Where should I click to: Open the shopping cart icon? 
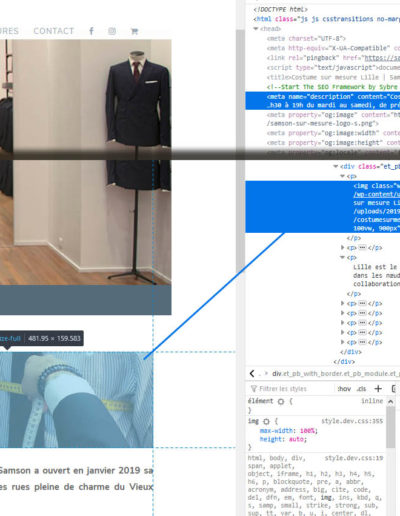click(x=134, y=31)
